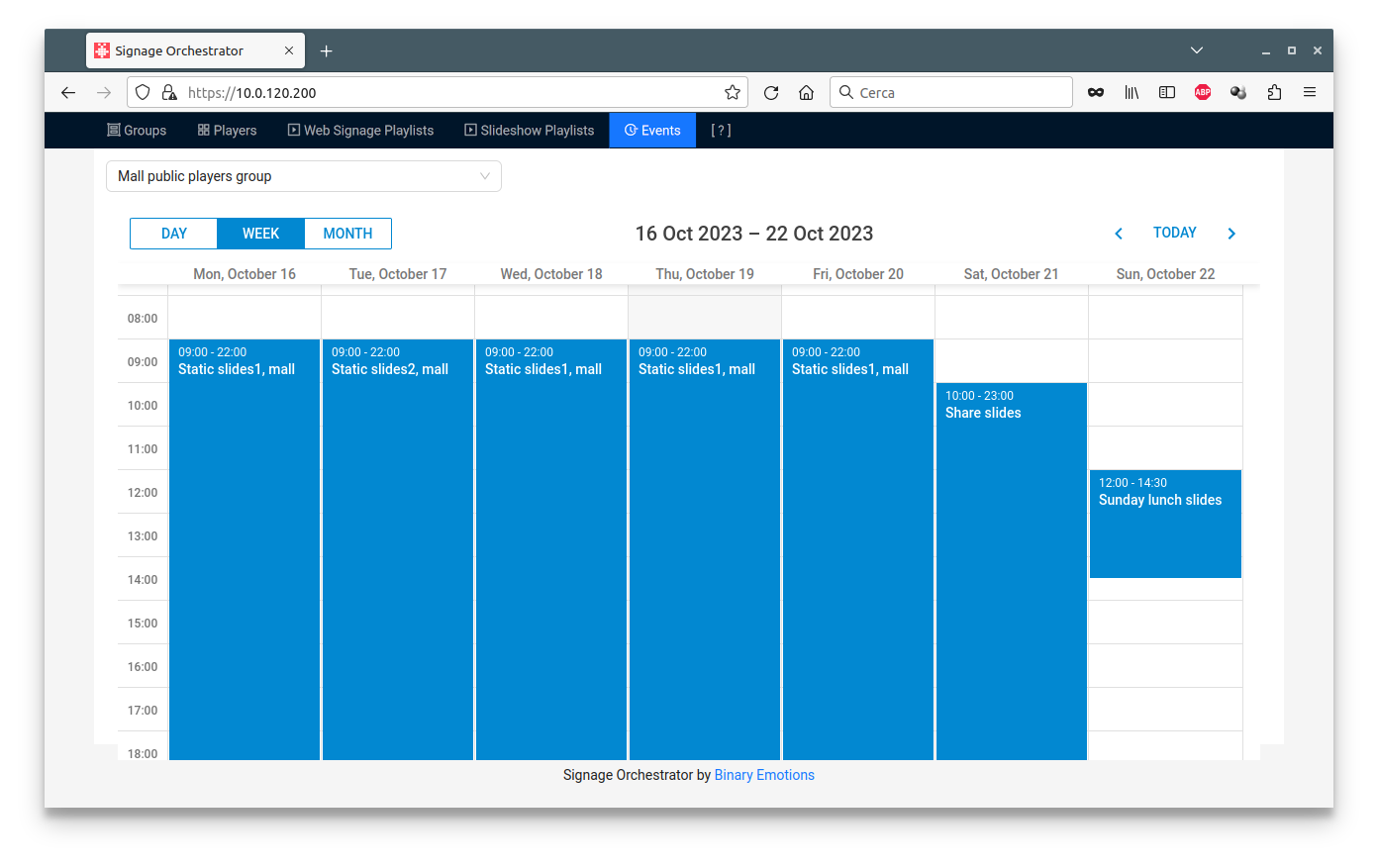Open the Adblock Plus extension
This screenshot has width=1378, height=868.
pos(1203,92)
